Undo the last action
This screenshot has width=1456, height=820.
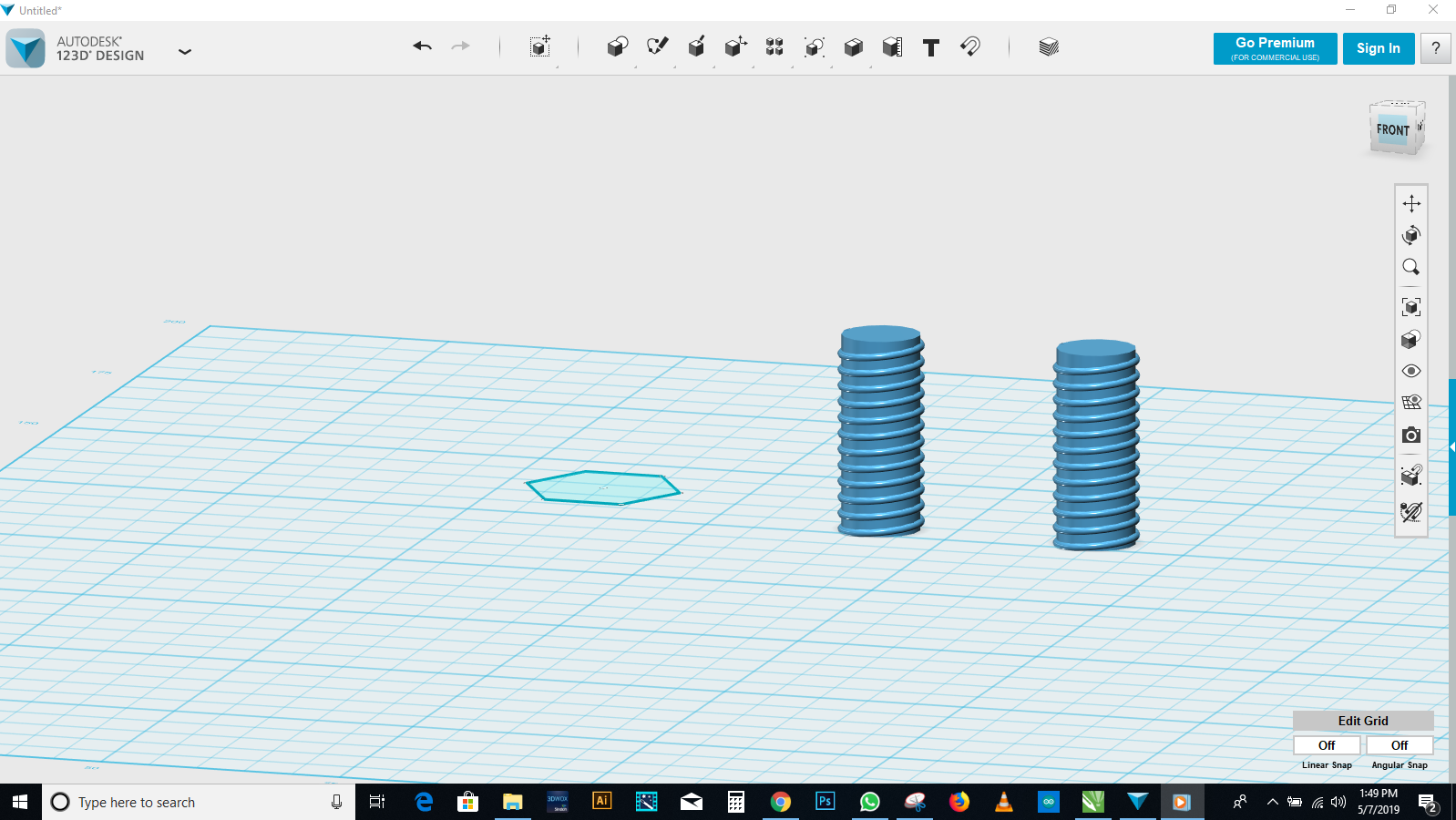[x=422, y=46]
